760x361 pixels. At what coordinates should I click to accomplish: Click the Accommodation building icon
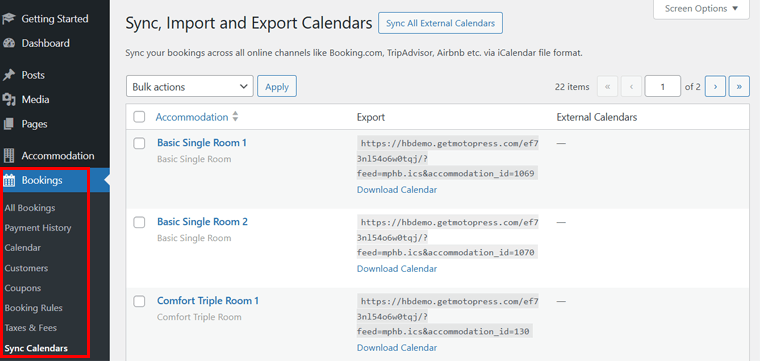[8, 156]
